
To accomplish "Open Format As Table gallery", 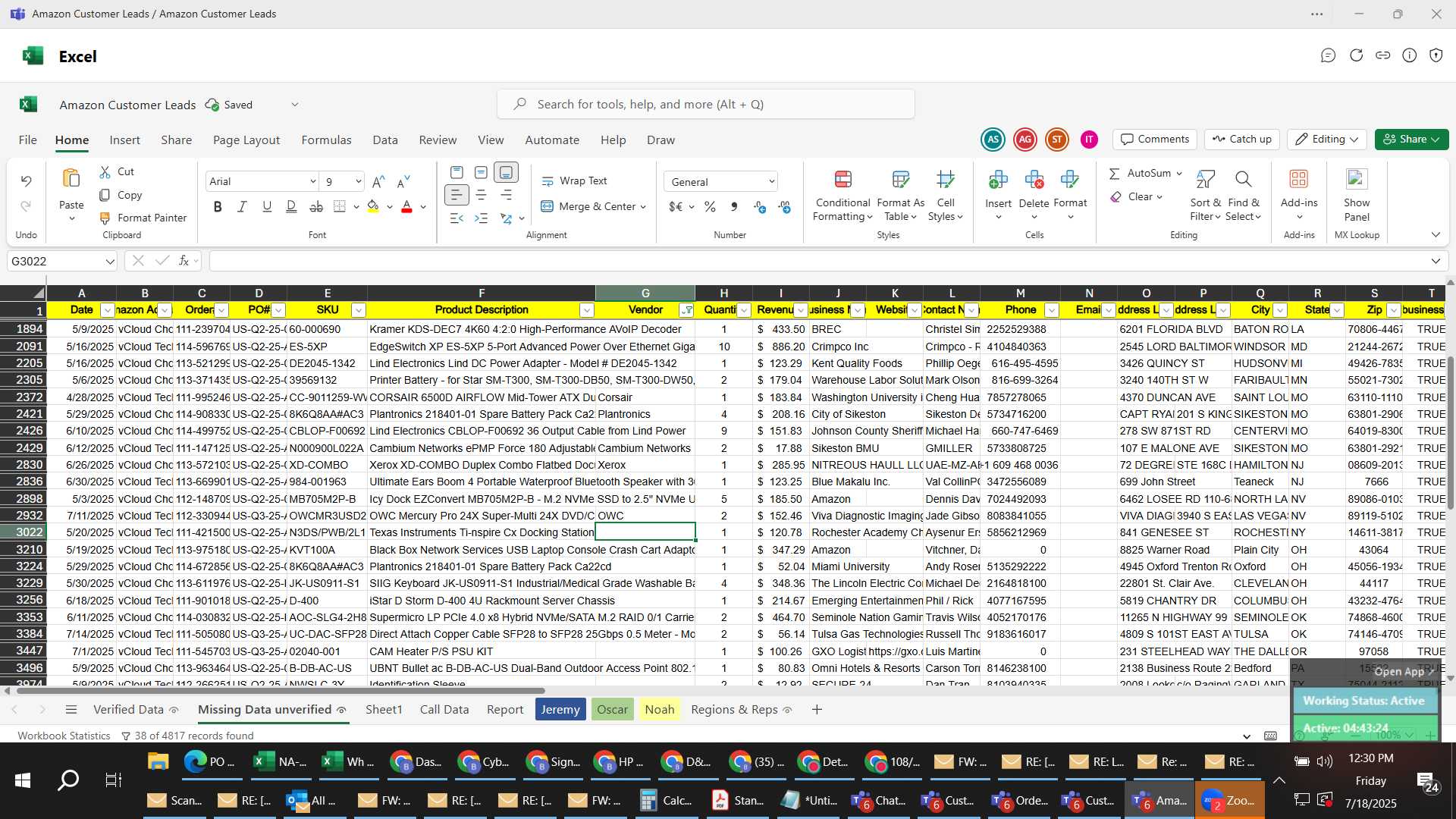I will coord(900,196).
